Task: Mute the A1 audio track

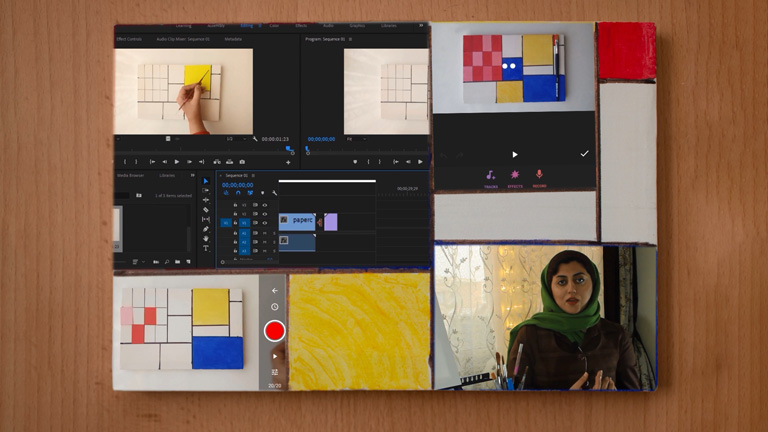Action: 264,233
